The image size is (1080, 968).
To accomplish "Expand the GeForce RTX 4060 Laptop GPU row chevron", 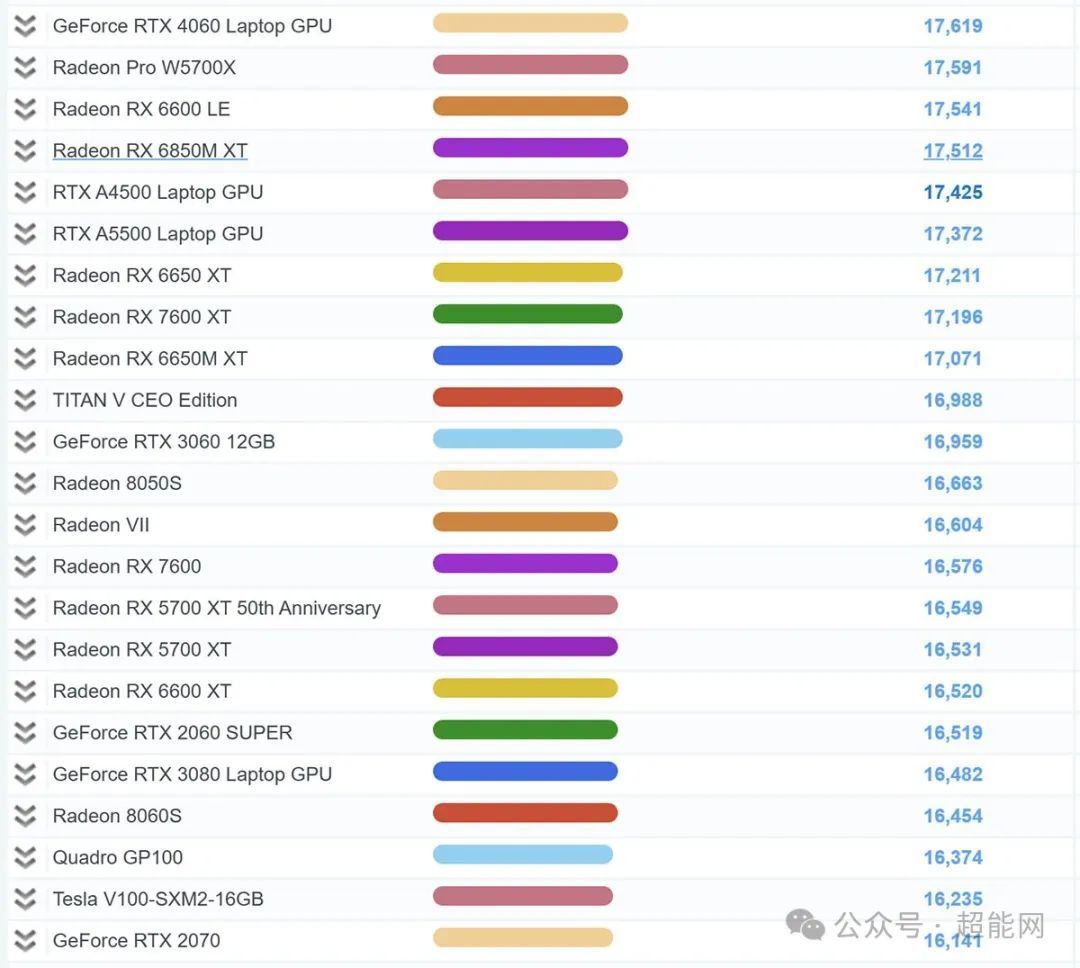I will click(25, 26).
